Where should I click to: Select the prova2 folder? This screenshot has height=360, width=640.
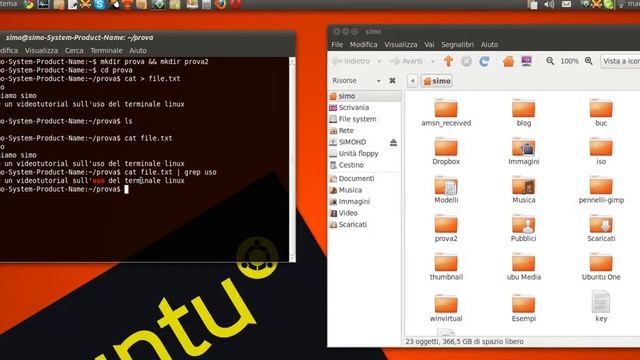click(446, 228)
